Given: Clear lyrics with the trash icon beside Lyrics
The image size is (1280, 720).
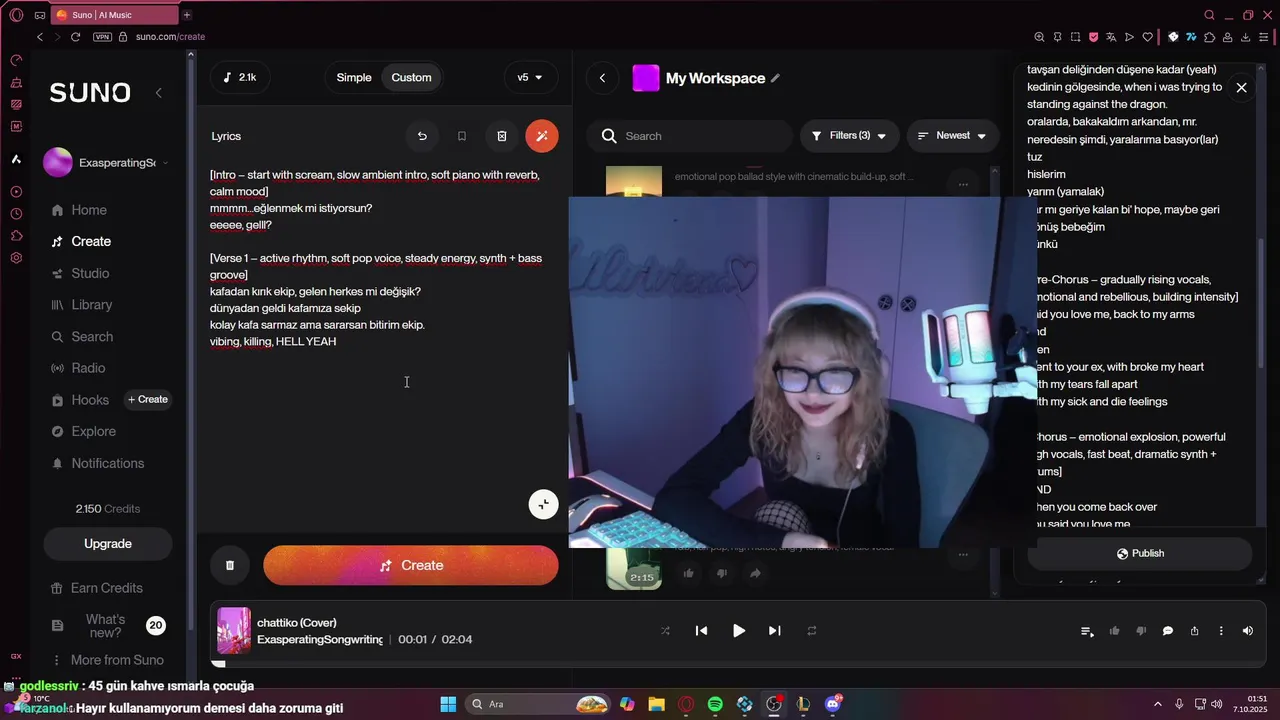Looking at the screenshot, I should (x=502, y=136).
